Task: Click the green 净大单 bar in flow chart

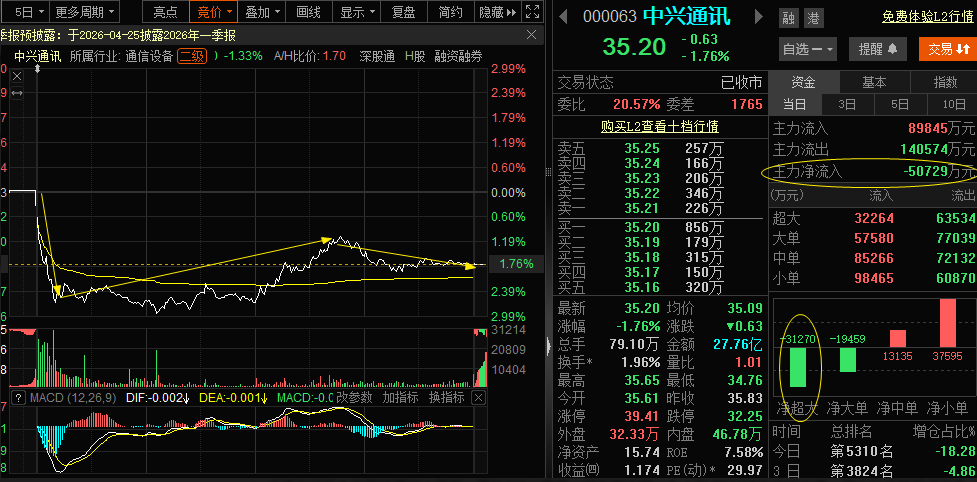Action: (847, 359)
